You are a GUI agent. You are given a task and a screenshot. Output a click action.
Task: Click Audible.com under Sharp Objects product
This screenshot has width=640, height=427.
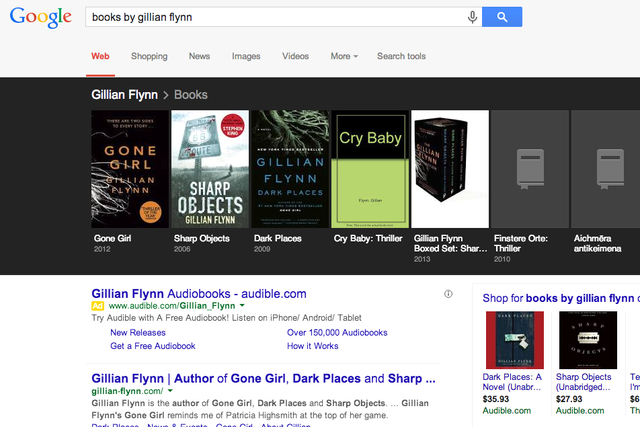(x=580, y=411)
